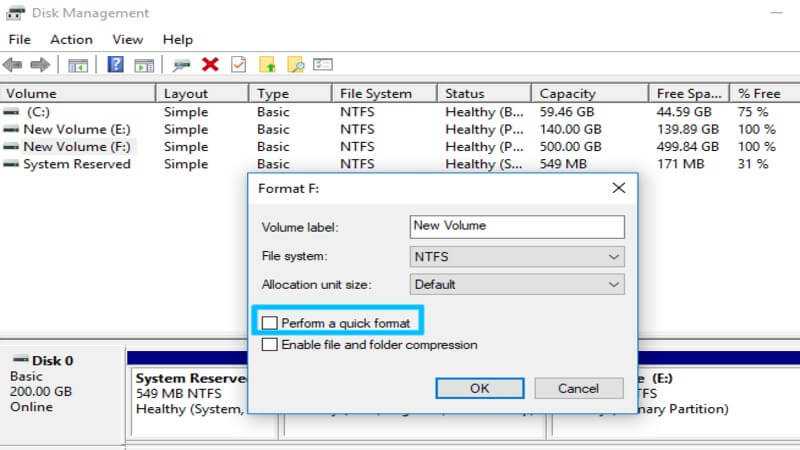Click the folder with magnifier toolbar icon

click(295, 64)
